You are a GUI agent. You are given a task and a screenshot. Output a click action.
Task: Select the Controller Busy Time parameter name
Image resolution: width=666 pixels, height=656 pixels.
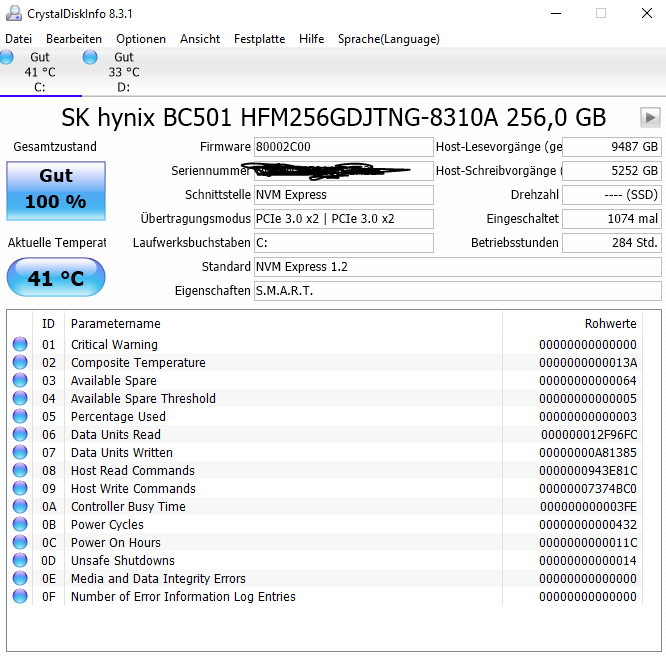(x=128, y=506)
